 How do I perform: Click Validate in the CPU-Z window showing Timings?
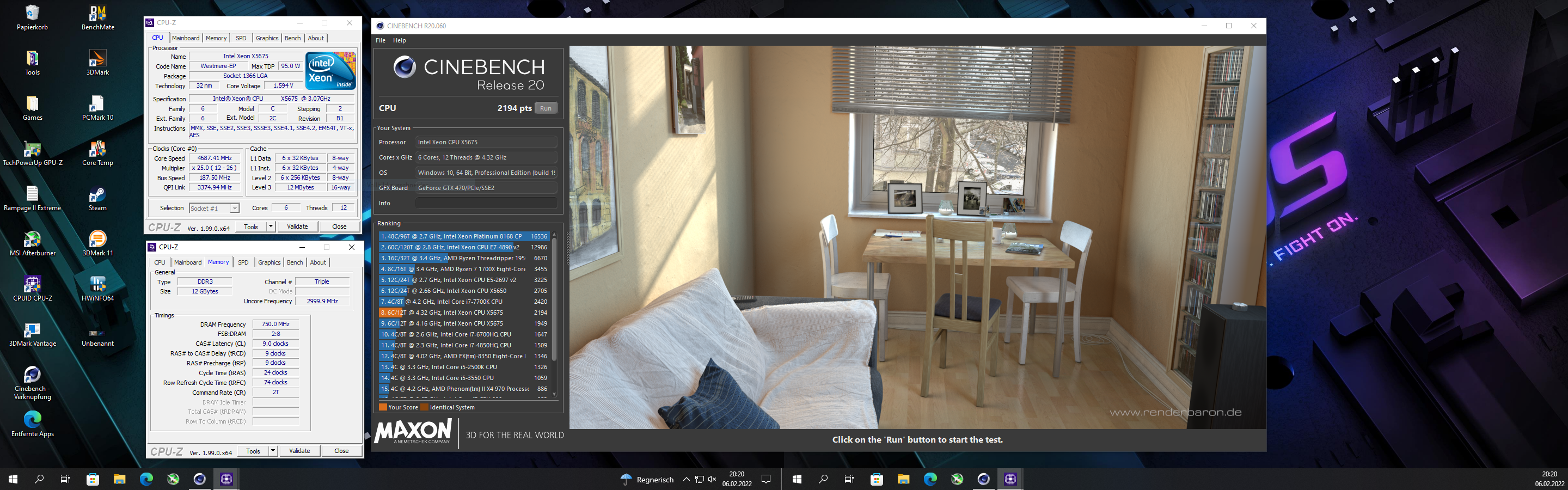coord(299,451)
